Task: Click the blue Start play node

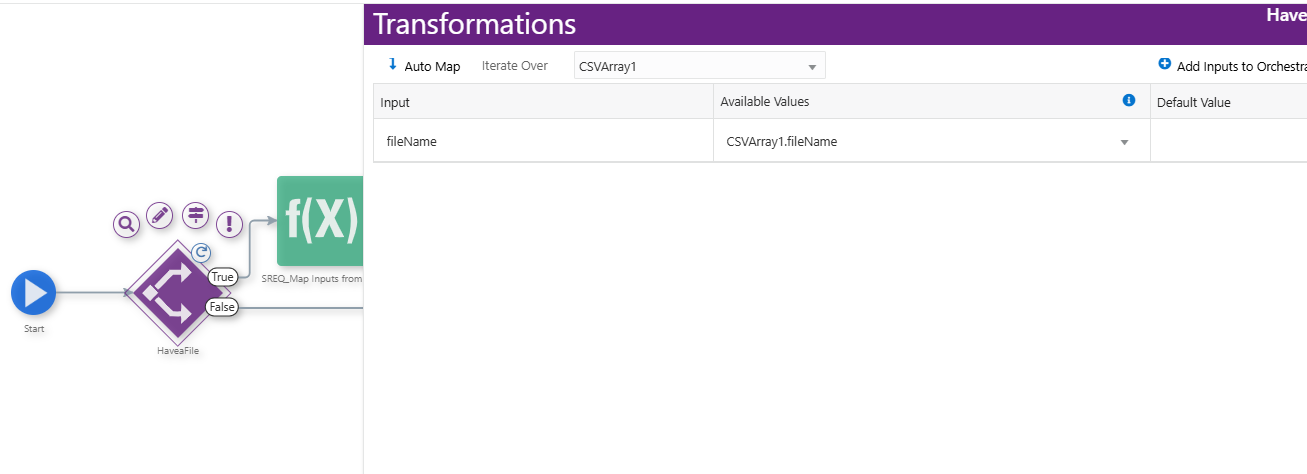Action: (x=33, y=293)
